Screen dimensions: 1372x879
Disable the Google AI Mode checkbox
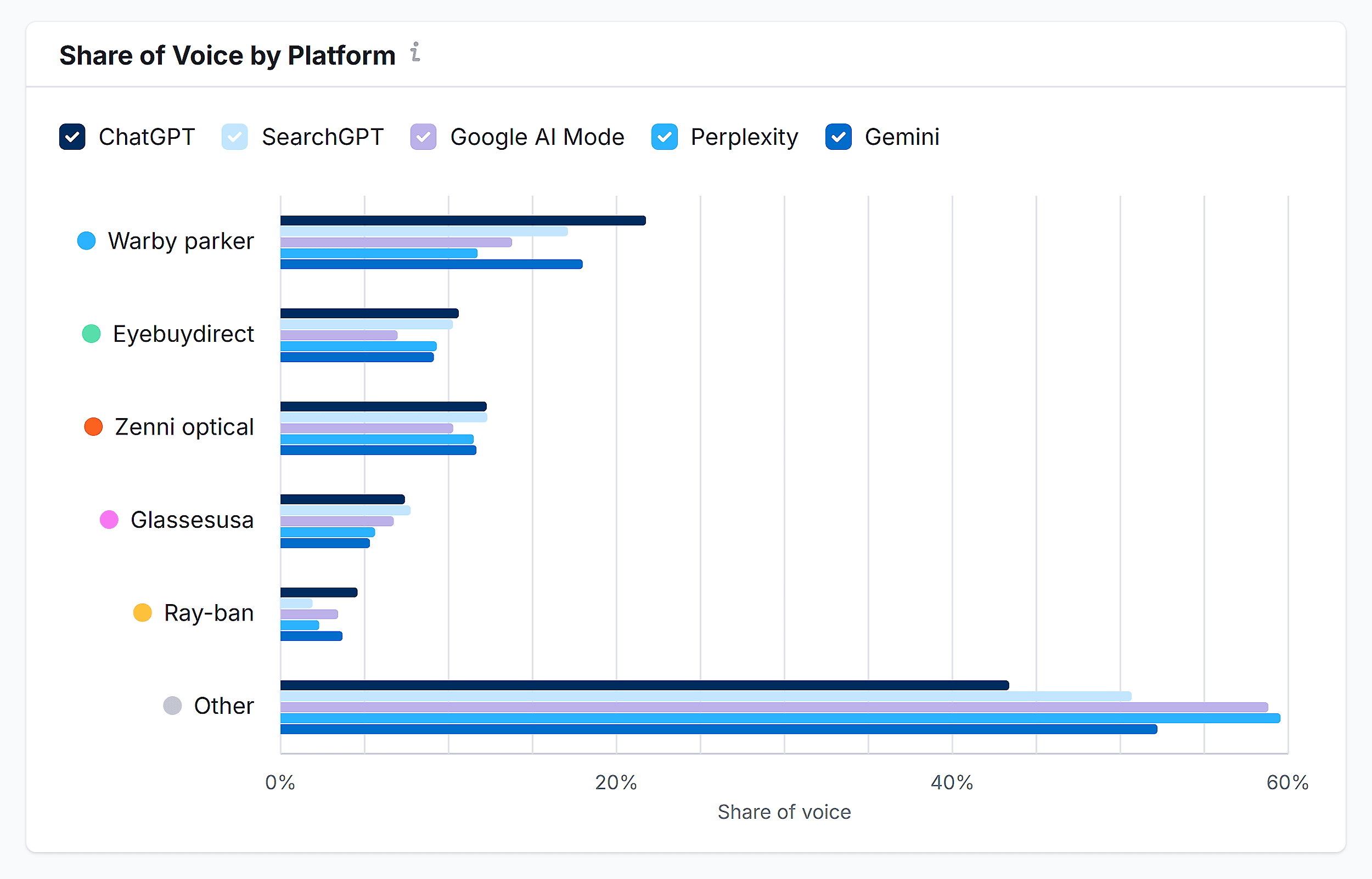tap(424, 137)
